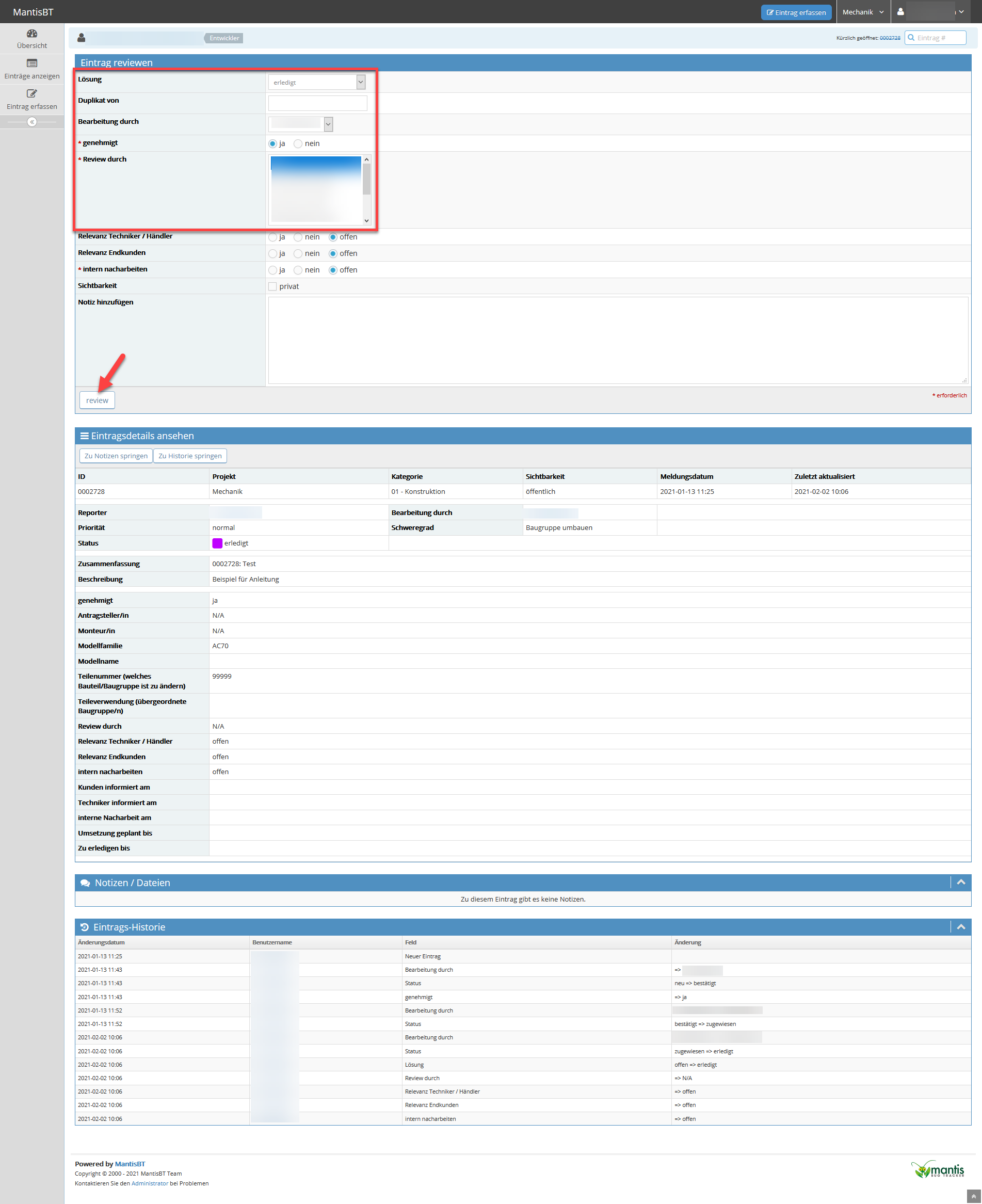
Task: Click the blue Eintrag erfassen top button
Action: pos(795,12)
